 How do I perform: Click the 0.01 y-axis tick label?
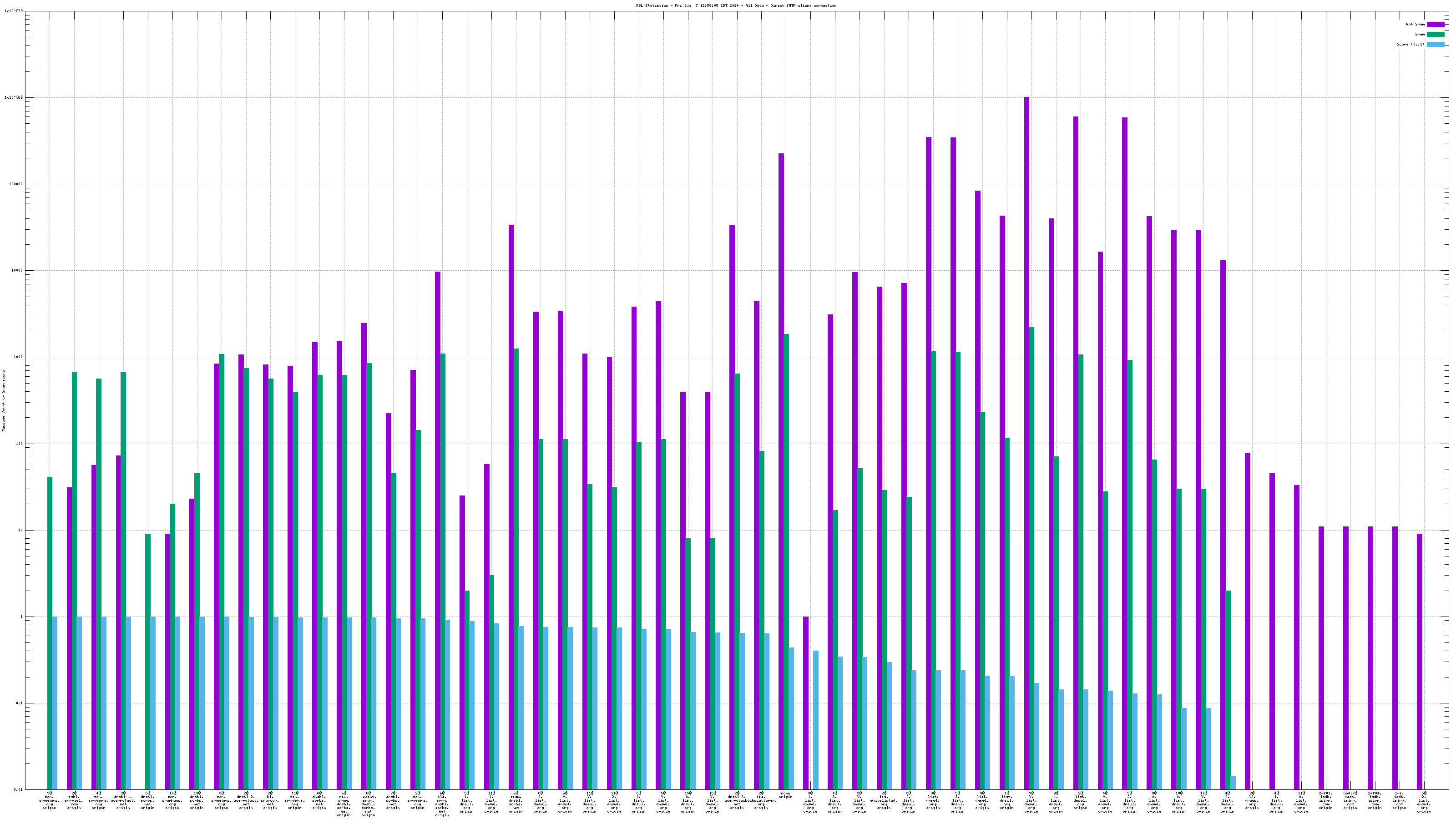(x=18, y=789)
